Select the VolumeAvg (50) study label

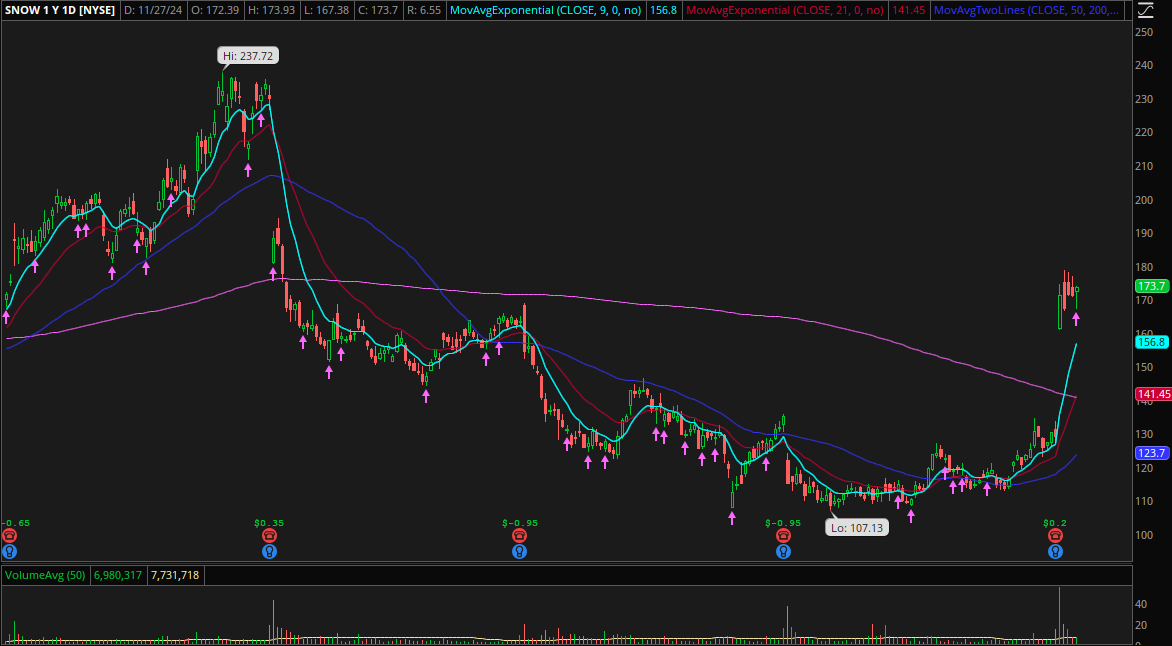(45, 576)
